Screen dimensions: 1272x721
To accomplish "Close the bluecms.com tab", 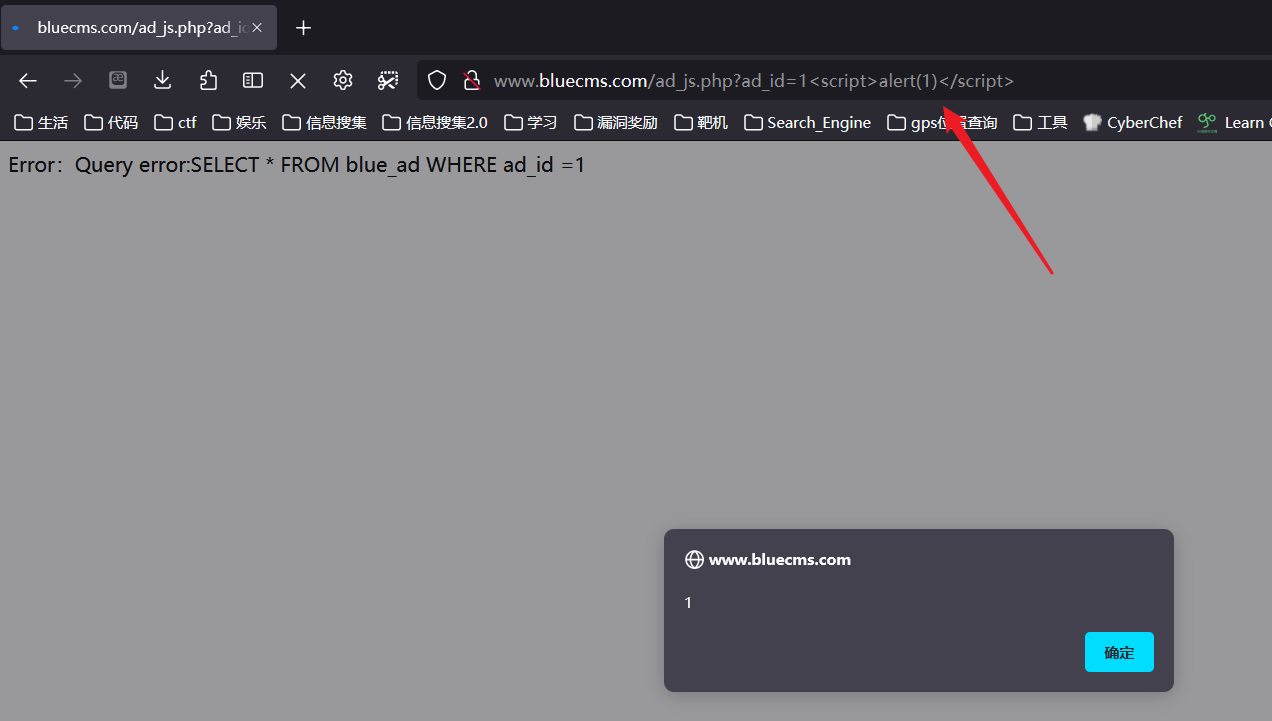I will click(x=257, y=28).
